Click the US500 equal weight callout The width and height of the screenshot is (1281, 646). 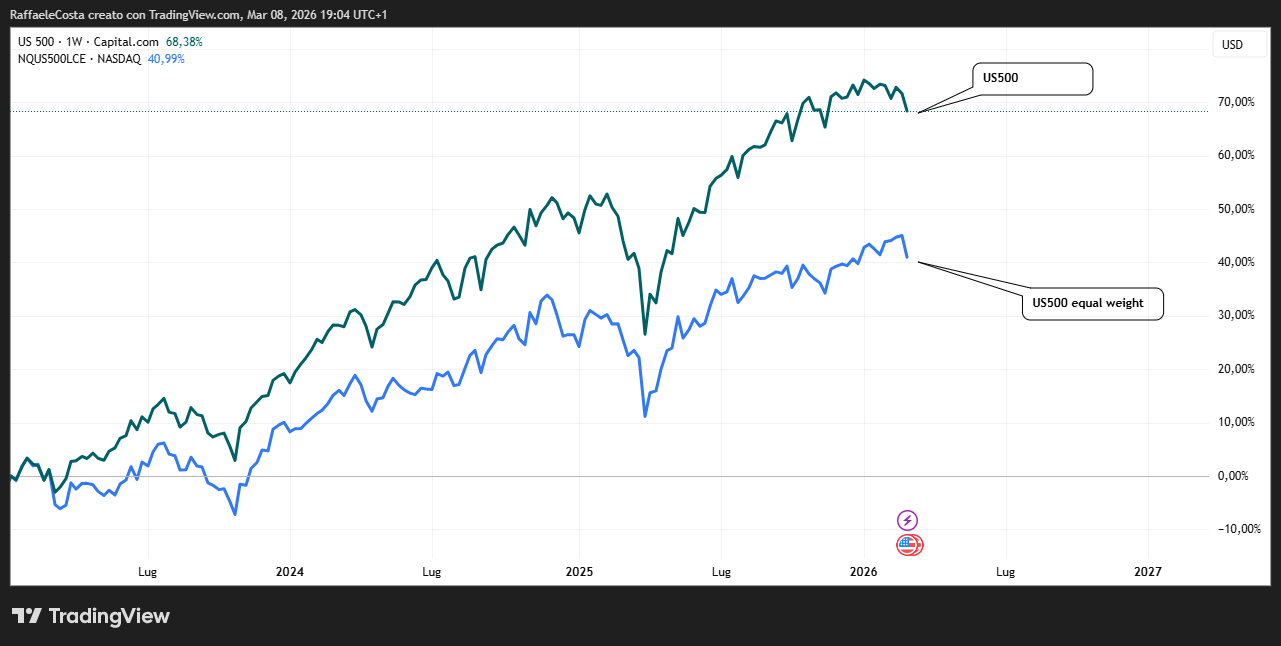point(1092,303)
